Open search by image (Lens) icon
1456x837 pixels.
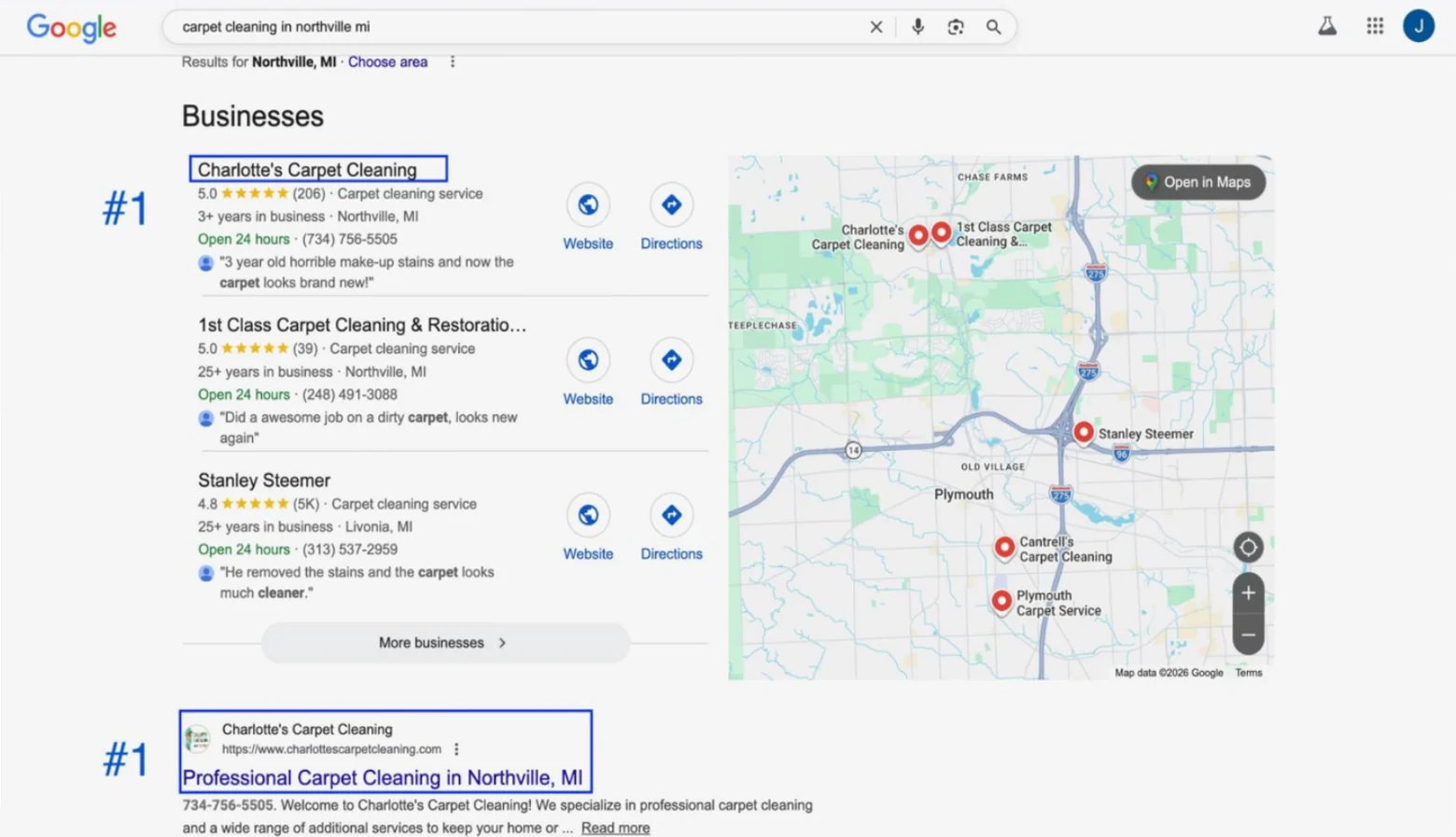[x=955, y=27]
